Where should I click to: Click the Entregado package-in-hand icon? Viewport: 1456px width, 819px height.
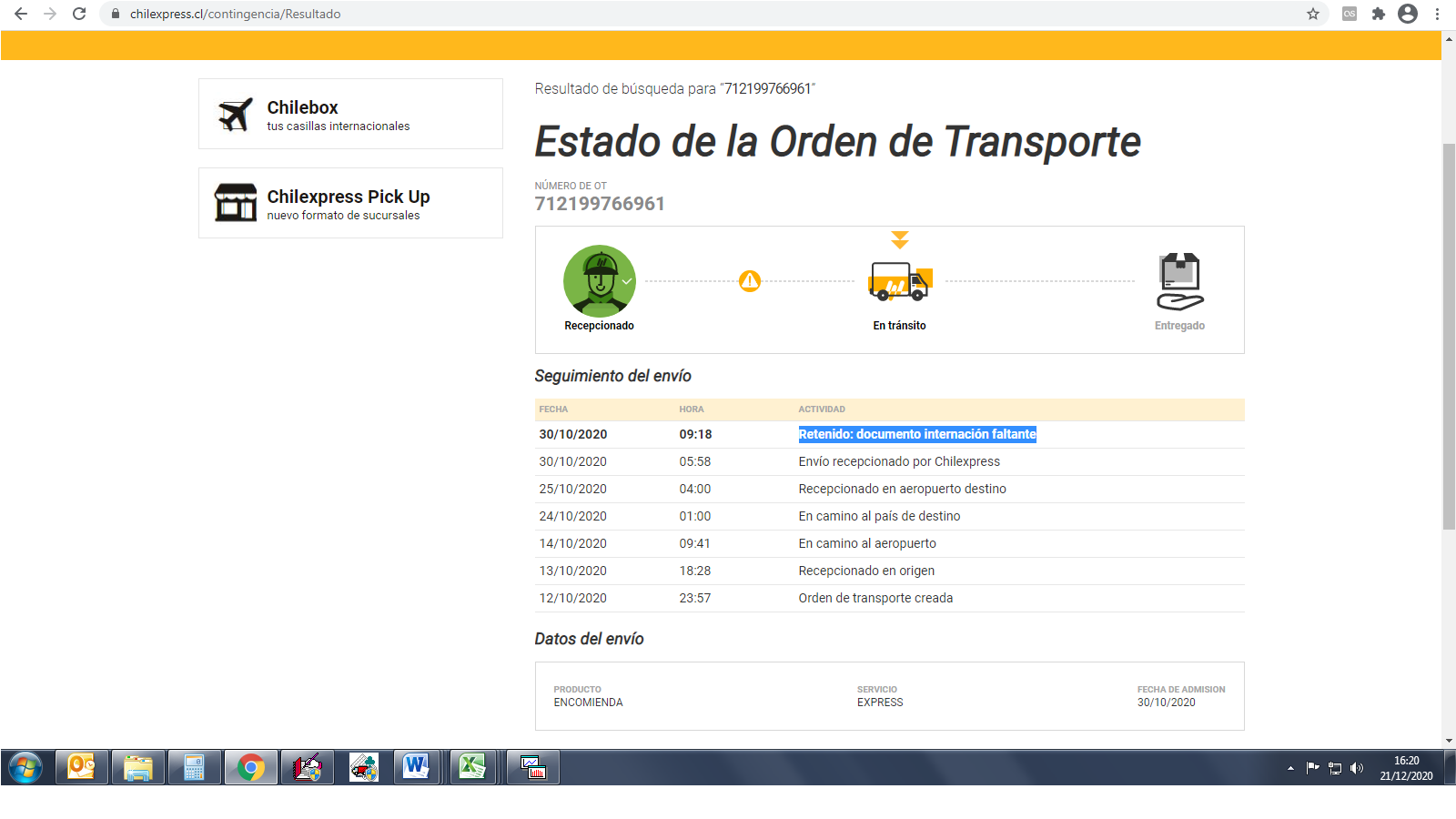(x=1180, y=282)
